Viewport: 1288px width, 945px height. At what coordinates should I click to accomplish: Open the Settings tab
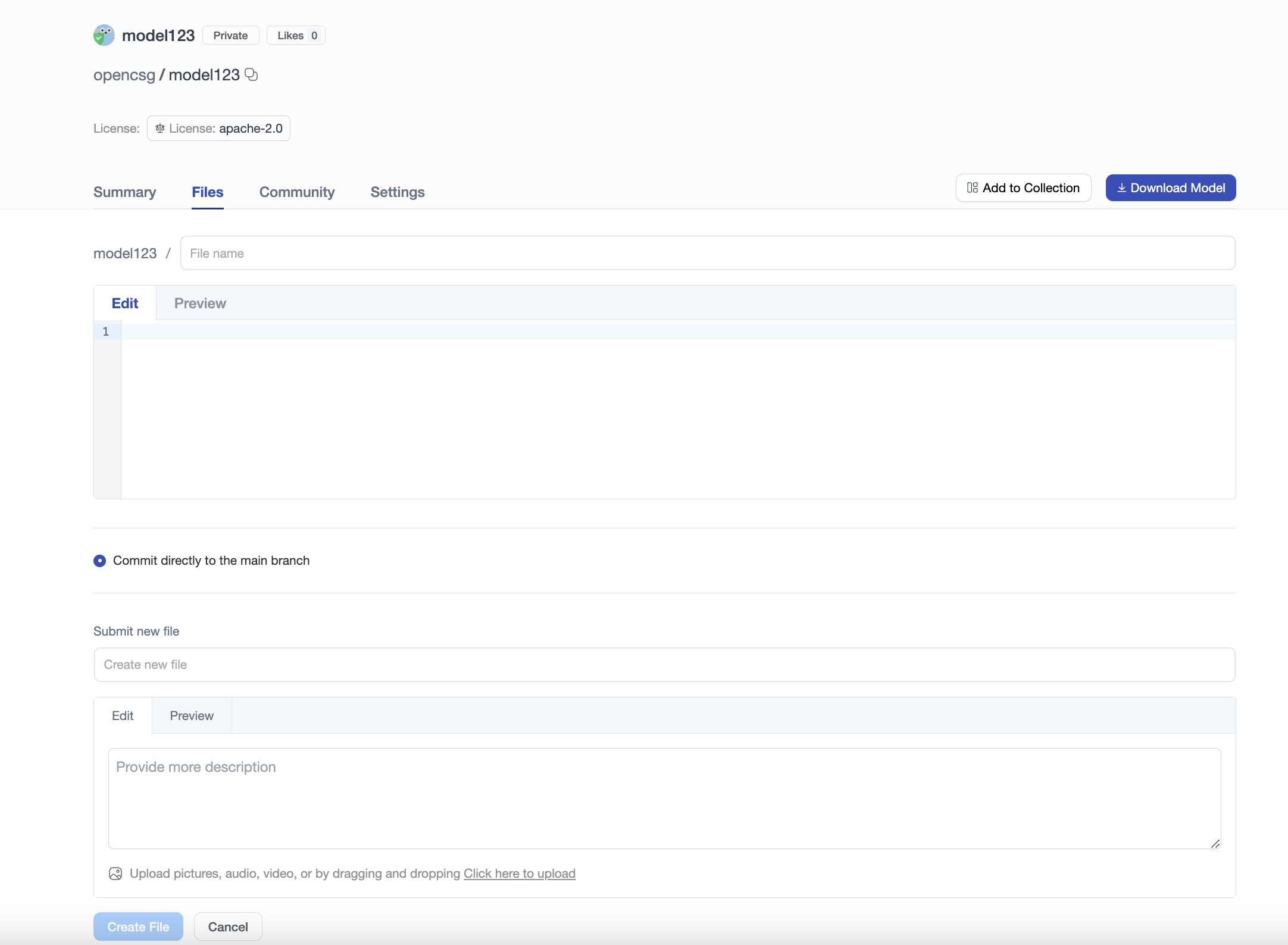(398, 192)
